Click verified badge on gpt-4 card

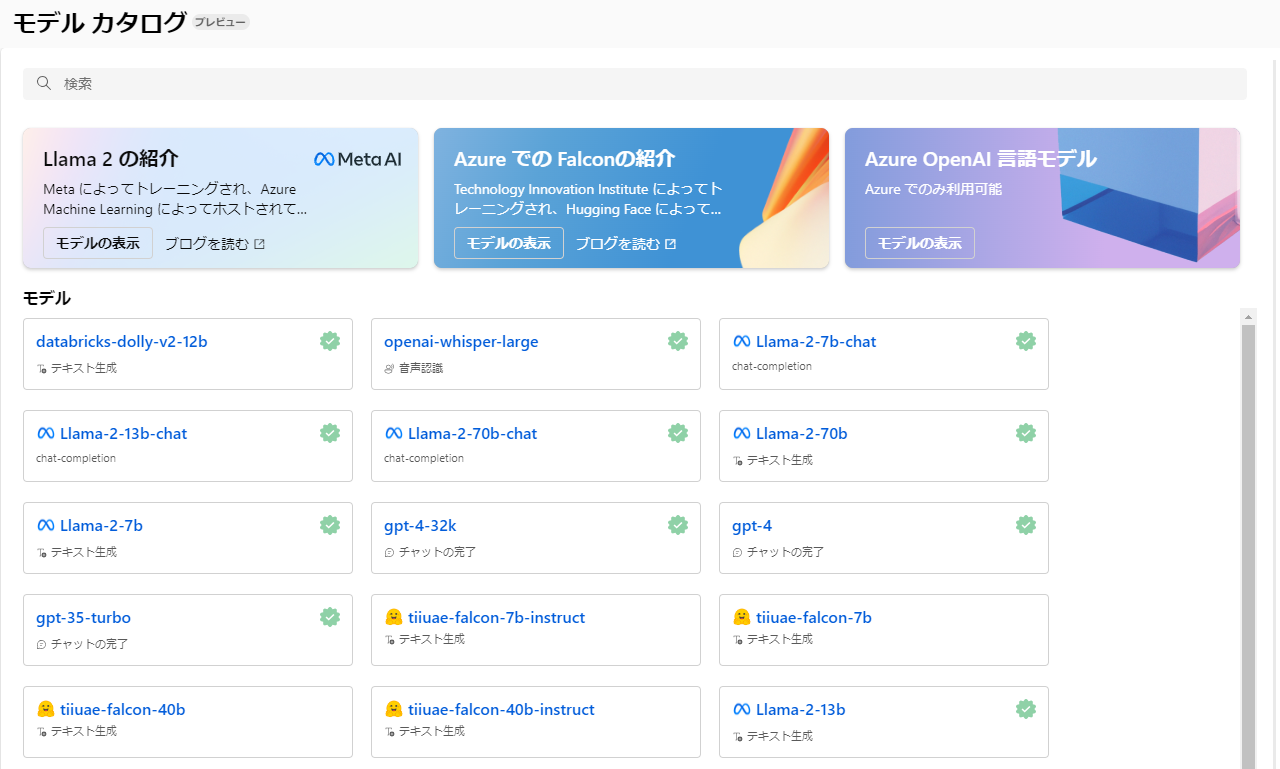[1026, 525]
